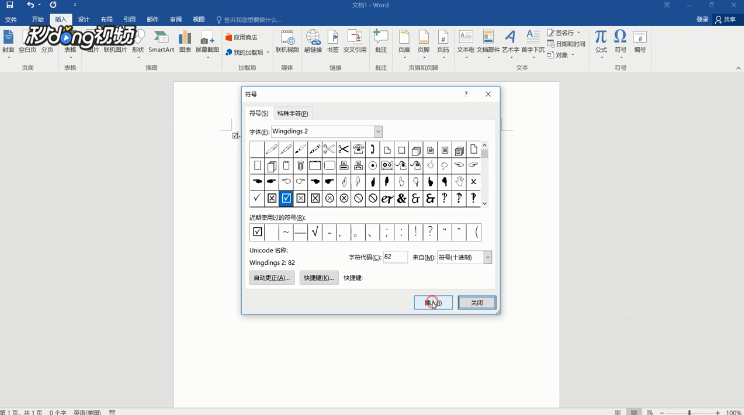The image size is (744, 415).
Task: Open the app store (应用商店)
Action: point(242,37)
